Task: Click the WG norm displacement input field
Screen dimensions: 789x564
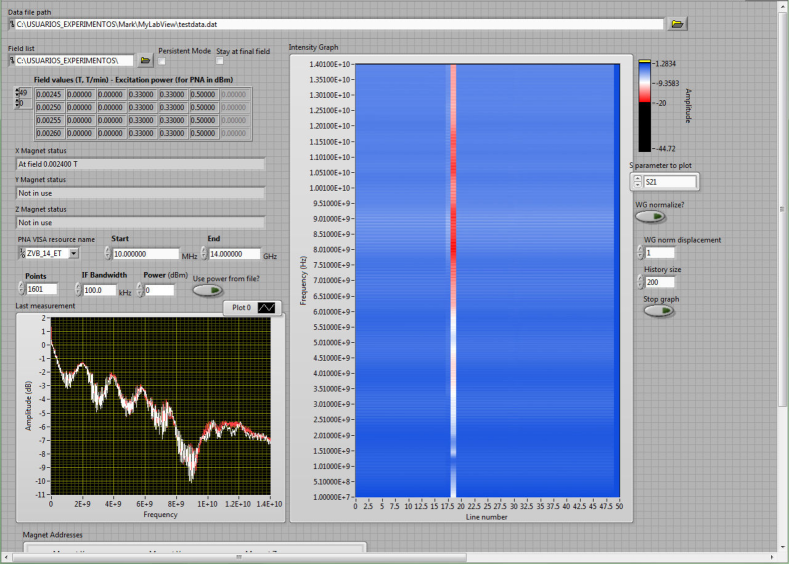Action: [660, 252]
